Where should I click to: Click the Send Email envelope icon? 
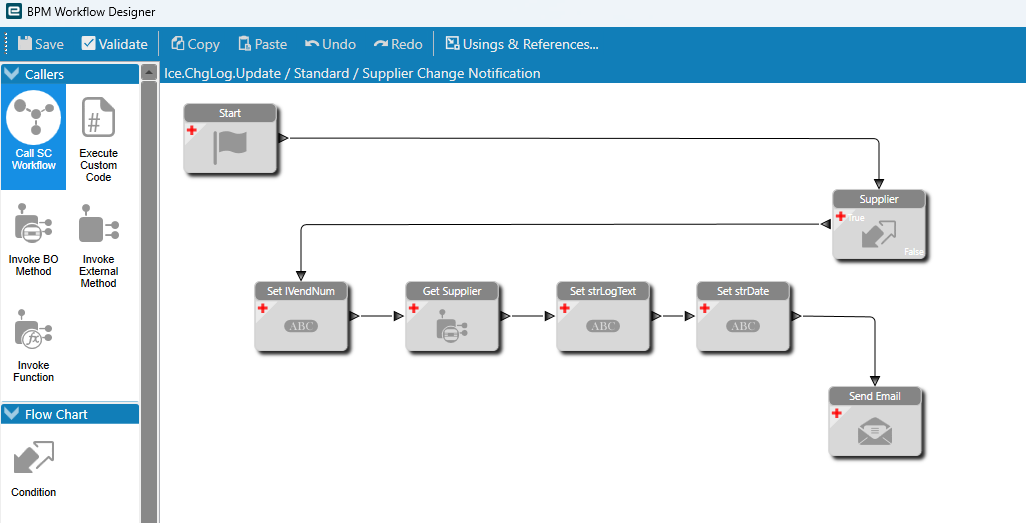point(875,433)
